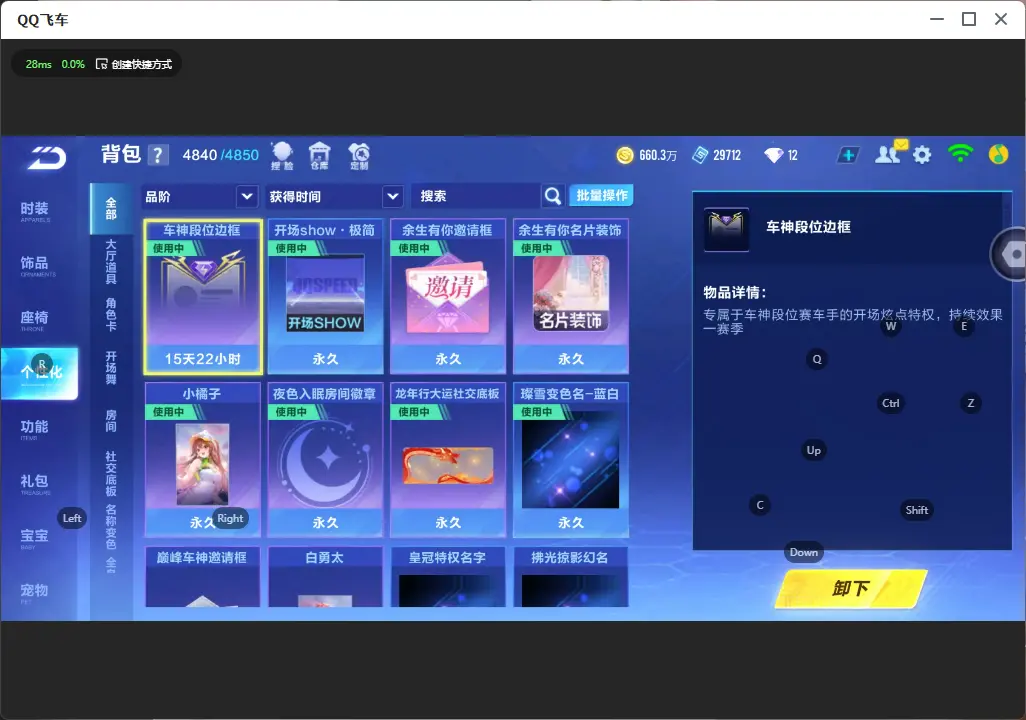Switch to the 时装 apparel tab

[x=35, y=210]
